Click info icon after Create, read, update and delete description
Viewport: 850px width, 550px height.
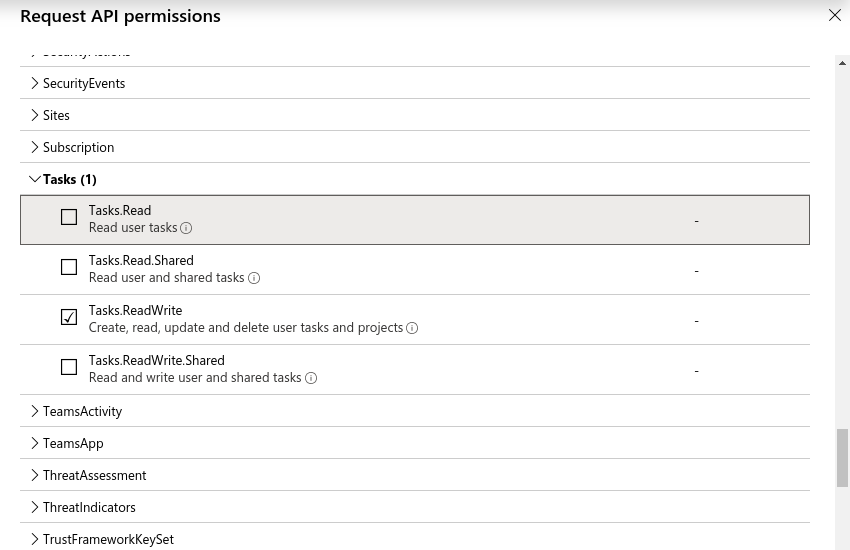412,328
